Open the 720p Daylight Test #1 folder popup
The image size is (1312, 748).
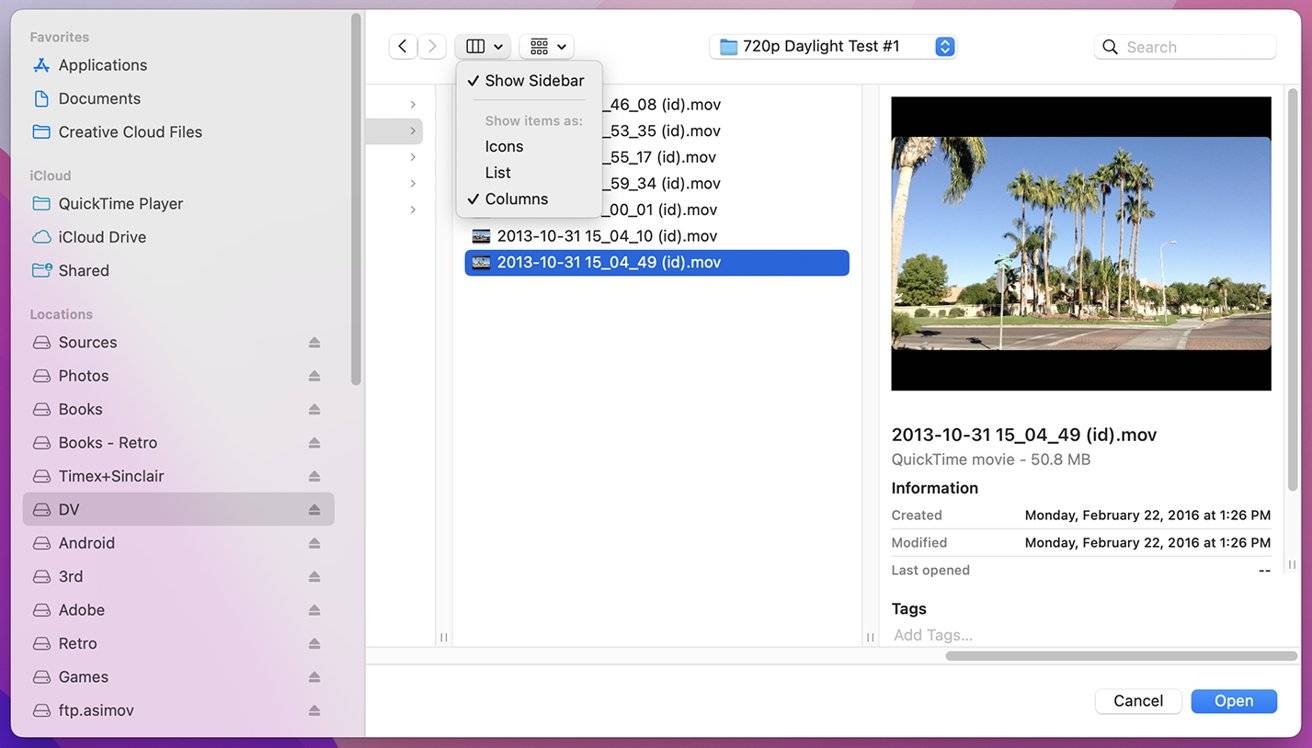point(833,46)
